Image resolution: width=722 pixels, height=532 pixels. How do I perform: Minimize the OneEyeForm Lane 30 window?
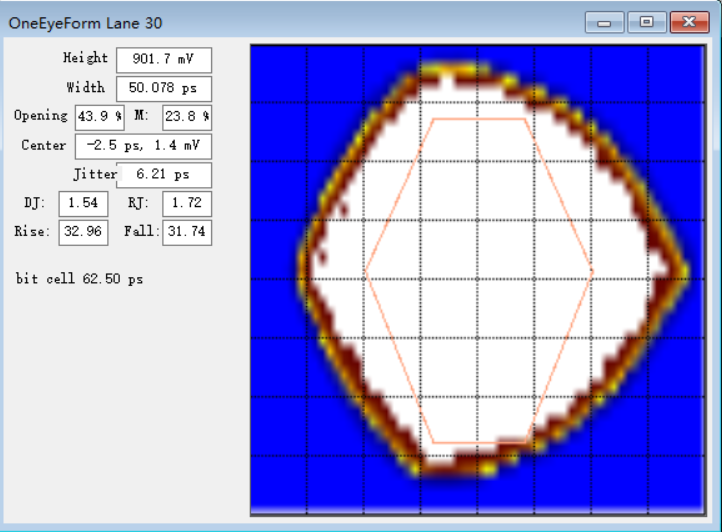(x=604, y=22)
